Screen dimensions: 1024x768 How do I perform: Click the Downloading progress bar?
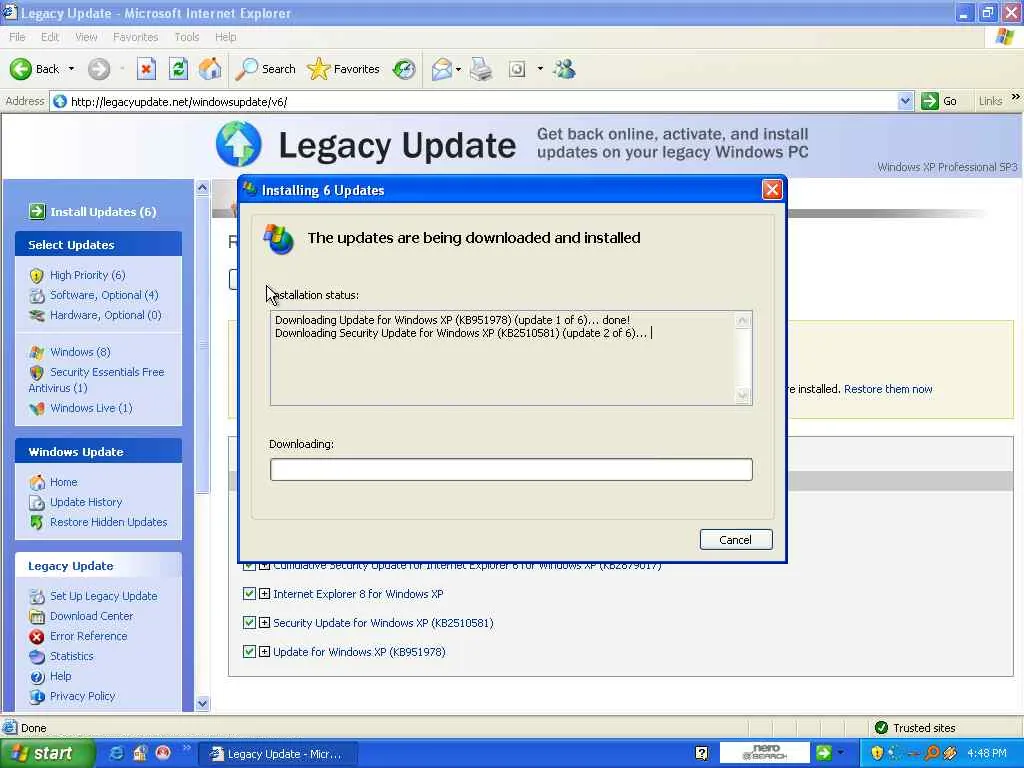coord(511,470)
